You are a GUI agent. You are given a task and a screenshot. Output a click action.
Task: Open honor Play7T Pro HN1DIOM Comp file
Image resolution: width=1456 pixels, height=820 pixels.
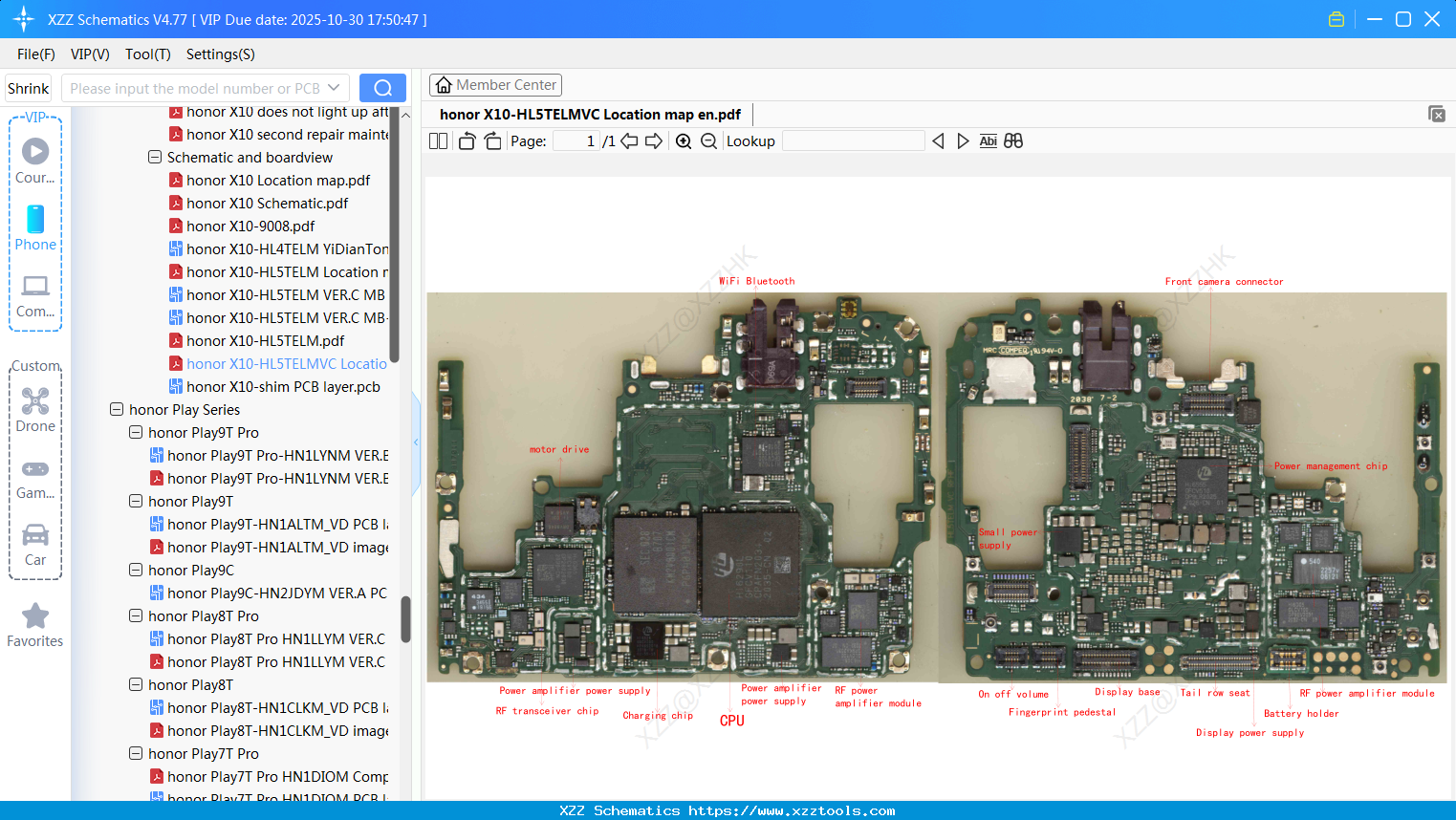pyautogui.click(x=278, y=776)
